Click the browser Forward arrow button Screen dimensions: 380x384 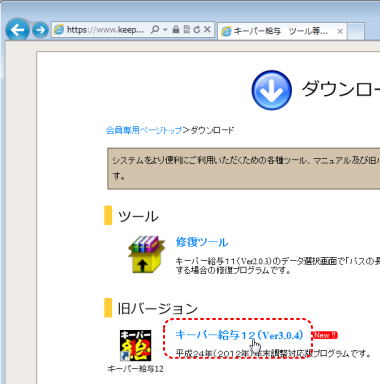tap(40, 30)
